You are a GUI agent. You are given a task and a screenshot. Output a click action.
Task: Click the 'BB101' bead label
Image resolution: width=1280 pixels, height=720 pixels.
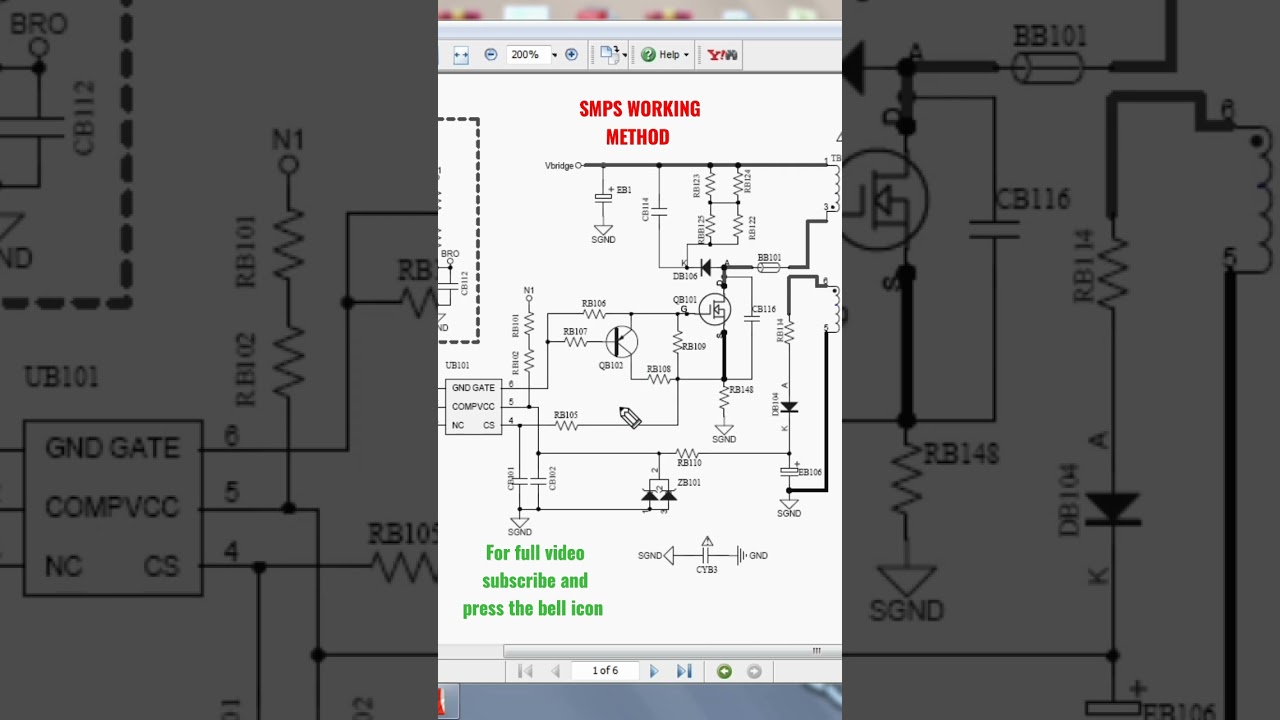pos(769,258)
